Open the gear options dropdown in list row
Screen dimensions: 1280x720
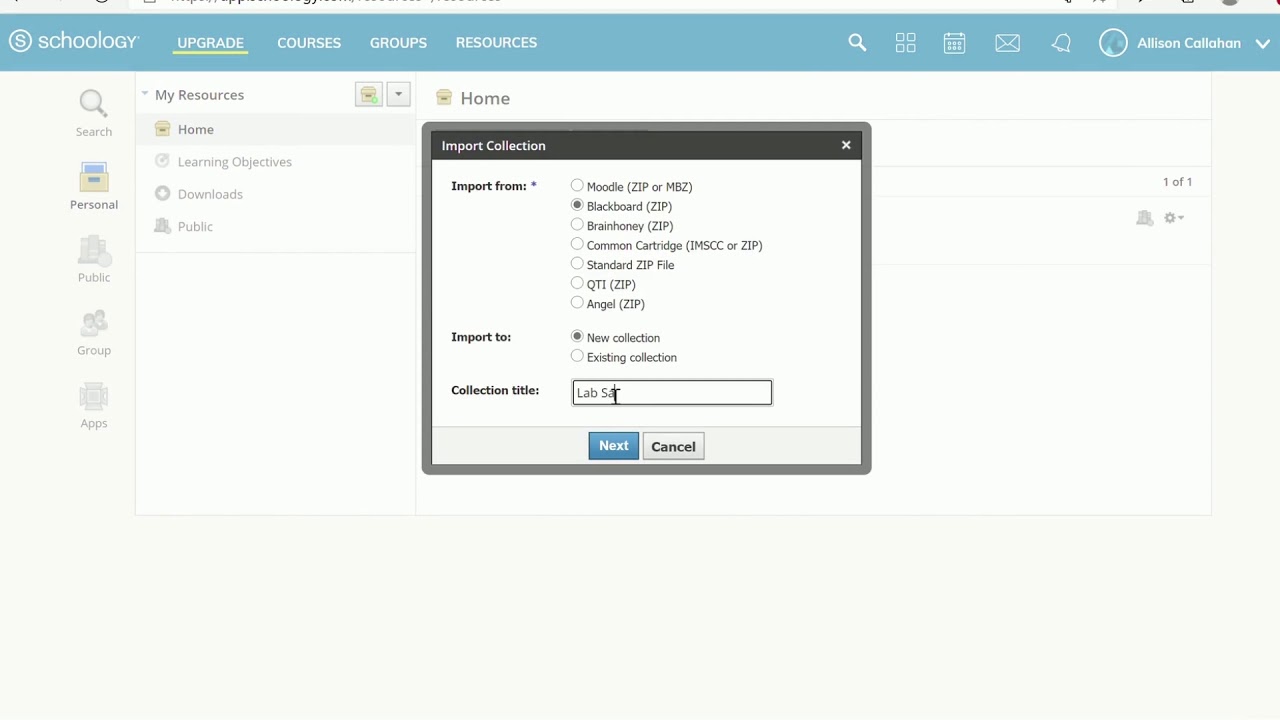click(1174, 218)
